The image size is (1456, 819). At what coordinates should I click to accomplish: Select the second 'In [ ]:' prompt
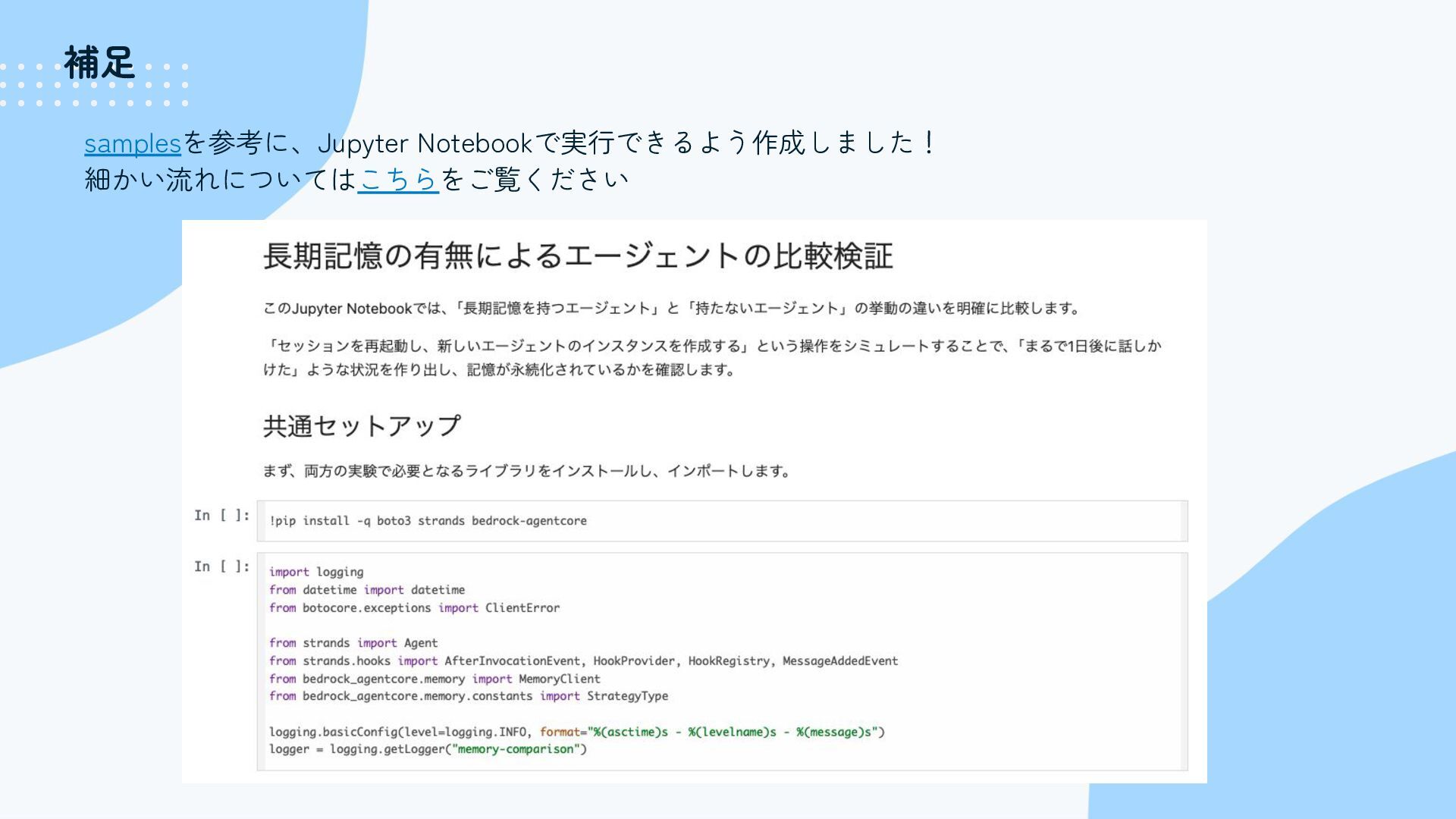[221, 566]
